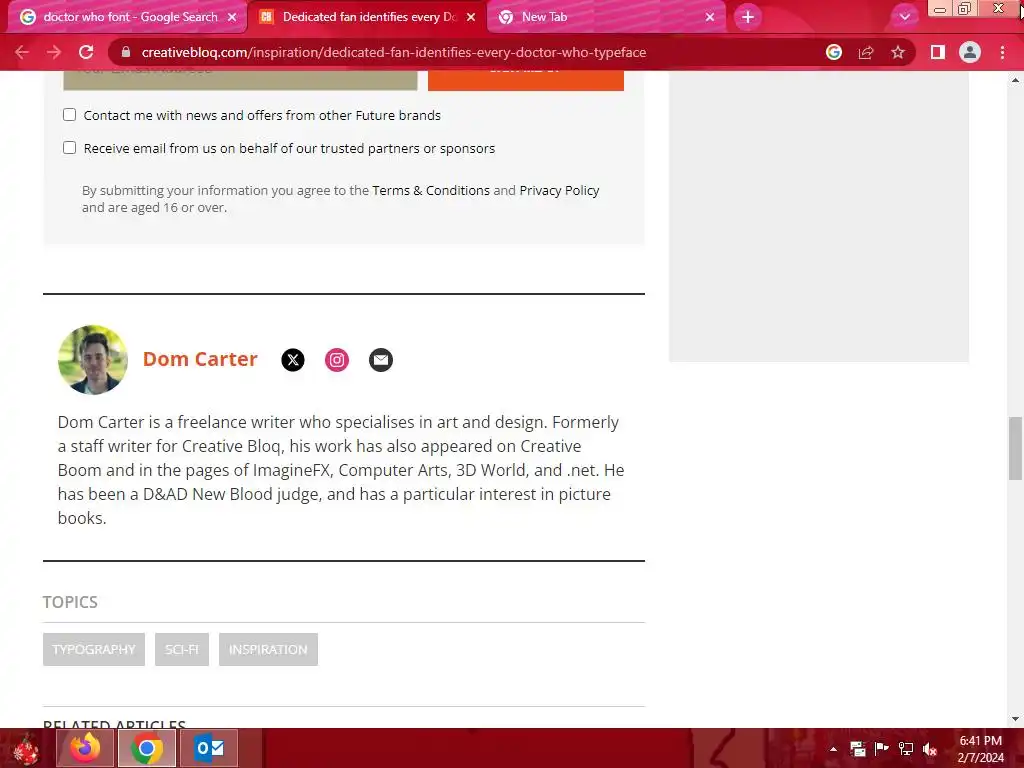
Task: Toggle the Chrome side panel icon
Action: pyautogui.click(x=938, y=52)
